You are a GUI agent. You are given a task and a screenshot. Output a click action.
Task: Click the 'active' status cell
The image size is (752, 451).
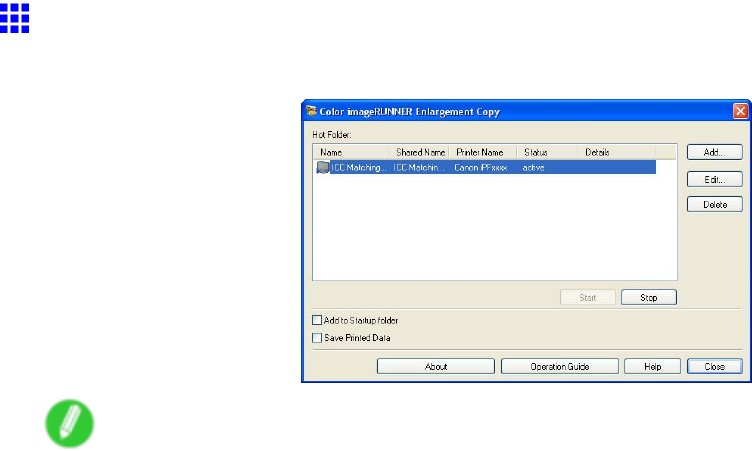pyautogui.click(x=533, y=167)
